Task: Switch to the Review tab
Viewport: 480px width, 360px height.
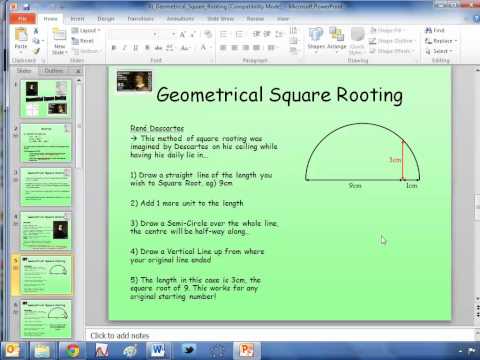Action: click(255, 19)
